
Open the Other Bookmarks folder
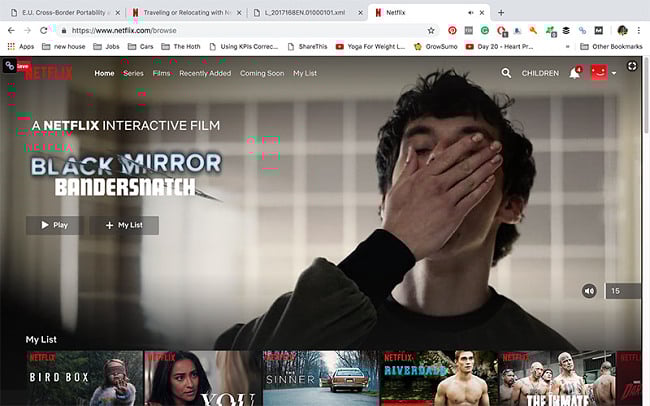[x=611, y=46]
